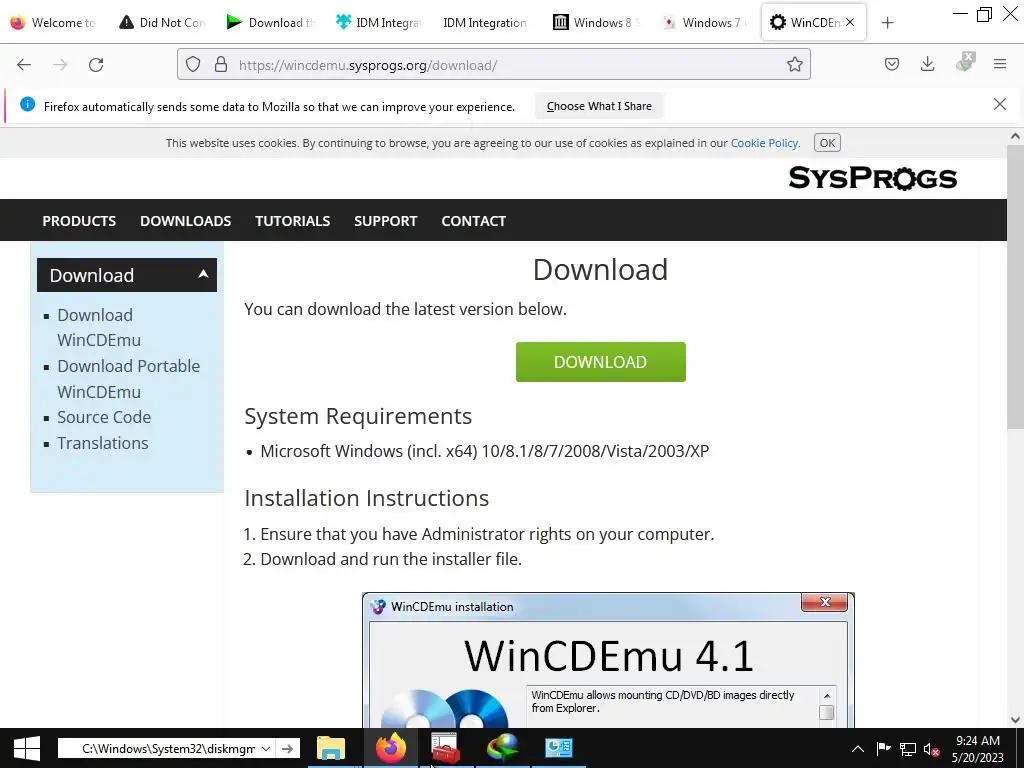Viewport: 1024px width, 768px height.
Task: Reload the current page
Action: coord(96,65)
